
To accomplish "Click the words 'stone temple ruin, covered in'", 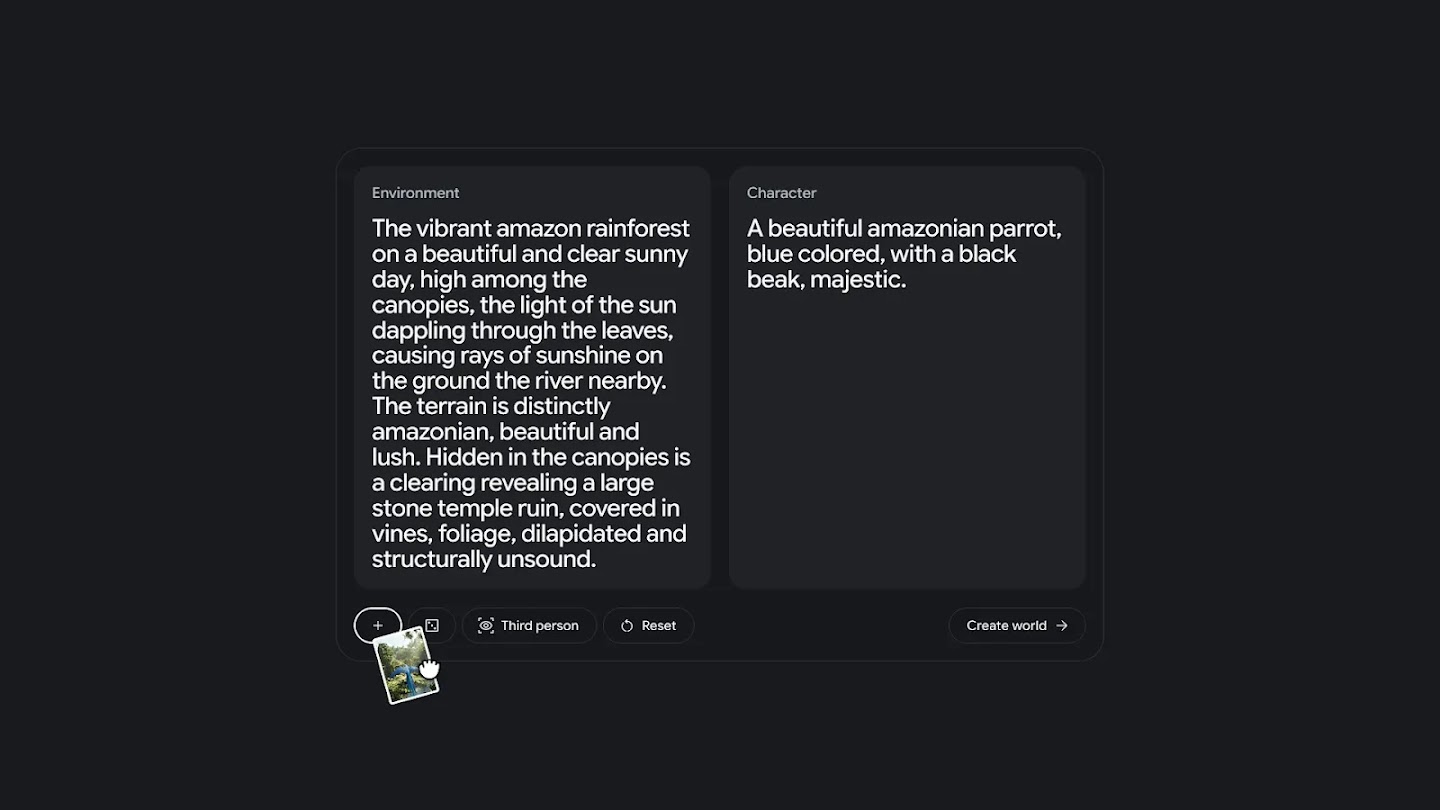I will tap(525, 508).
